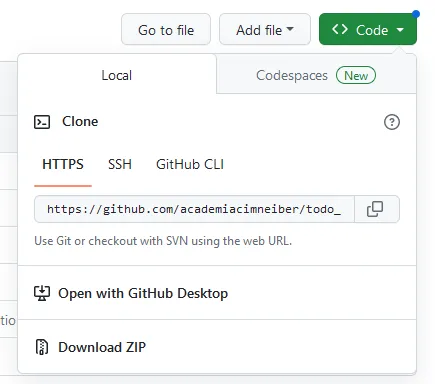Open the Add file menu
Image resolution: width=435 pixels, height=384 pixels.
coord(265,29)
